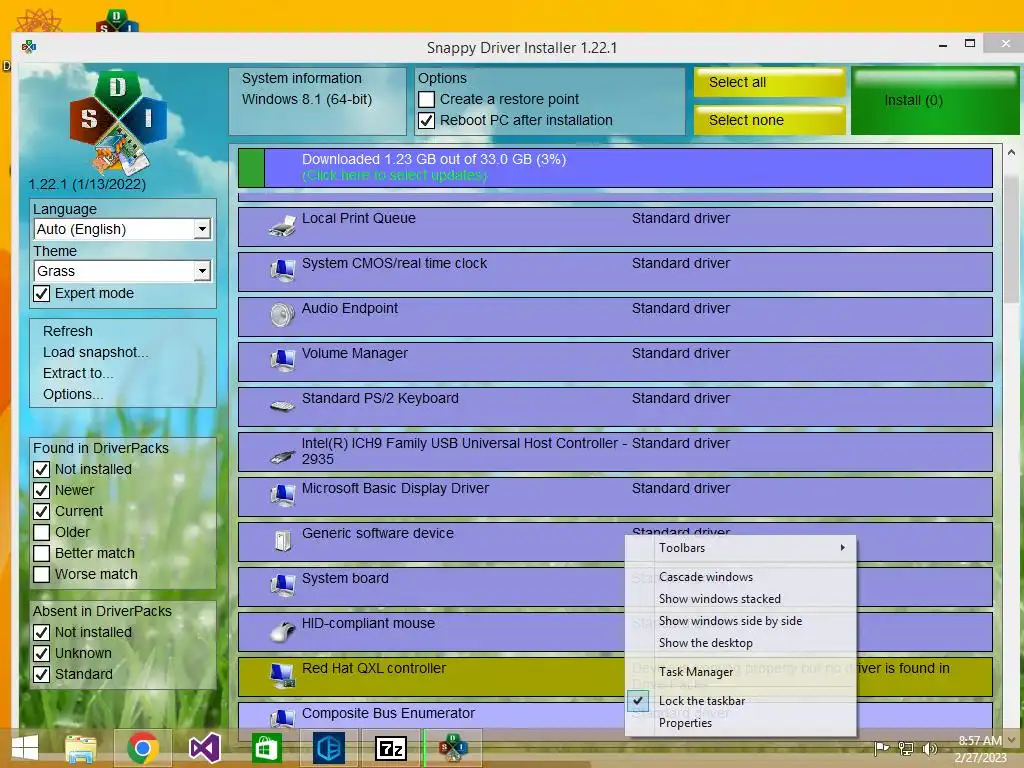Open Options... in the sidebar

pyautogui.click(x=73, y=394)
